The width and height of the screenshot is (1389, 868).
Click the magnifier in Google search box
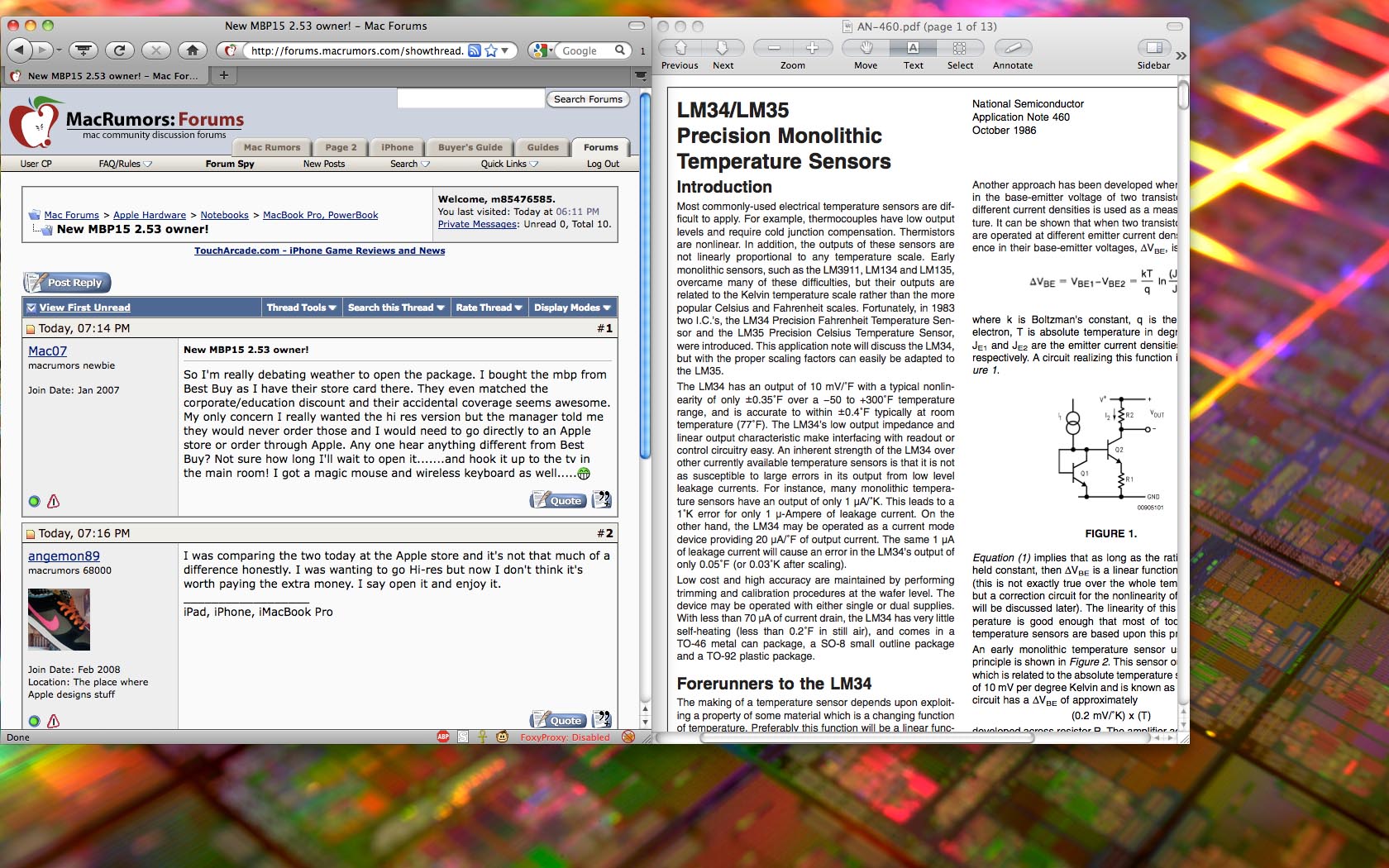(620, 50)
